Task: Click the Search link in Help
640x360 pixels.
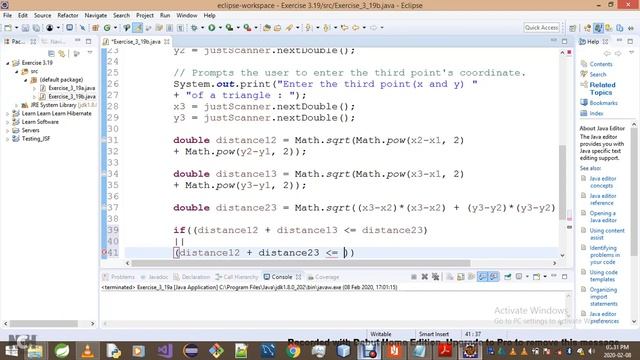Action: click(x=598, y=74)
